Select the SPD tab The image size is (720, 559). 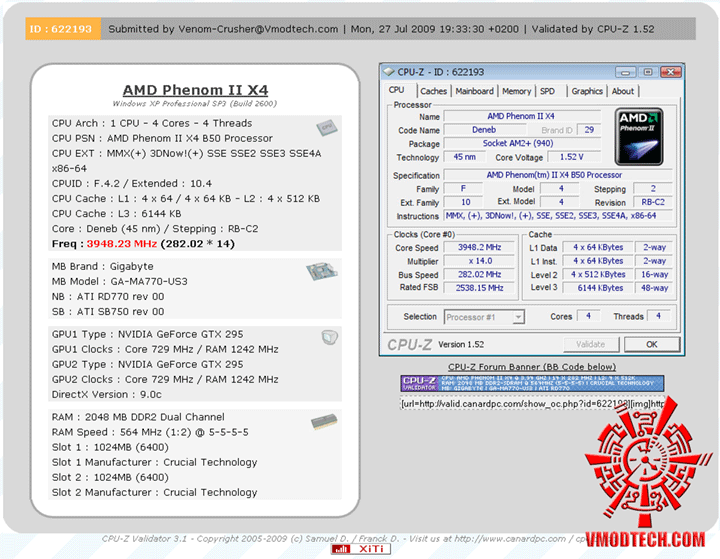(x=547, y=91)
